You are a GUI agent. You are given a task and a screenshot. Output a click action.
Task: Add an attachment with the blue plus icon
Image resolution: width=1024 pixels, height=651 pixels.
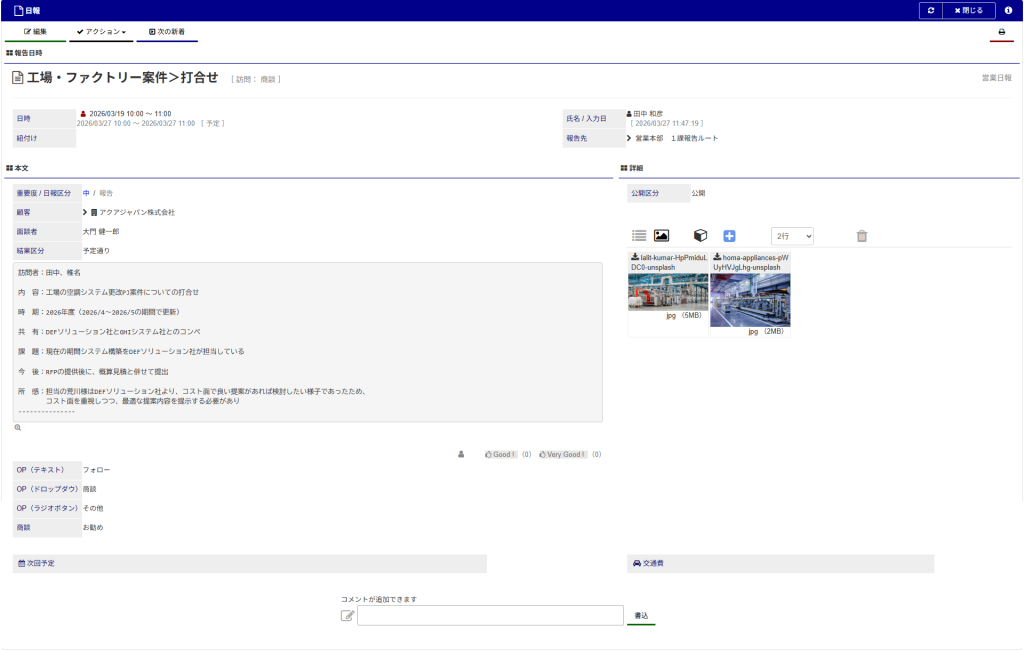(x=729, y=236)
